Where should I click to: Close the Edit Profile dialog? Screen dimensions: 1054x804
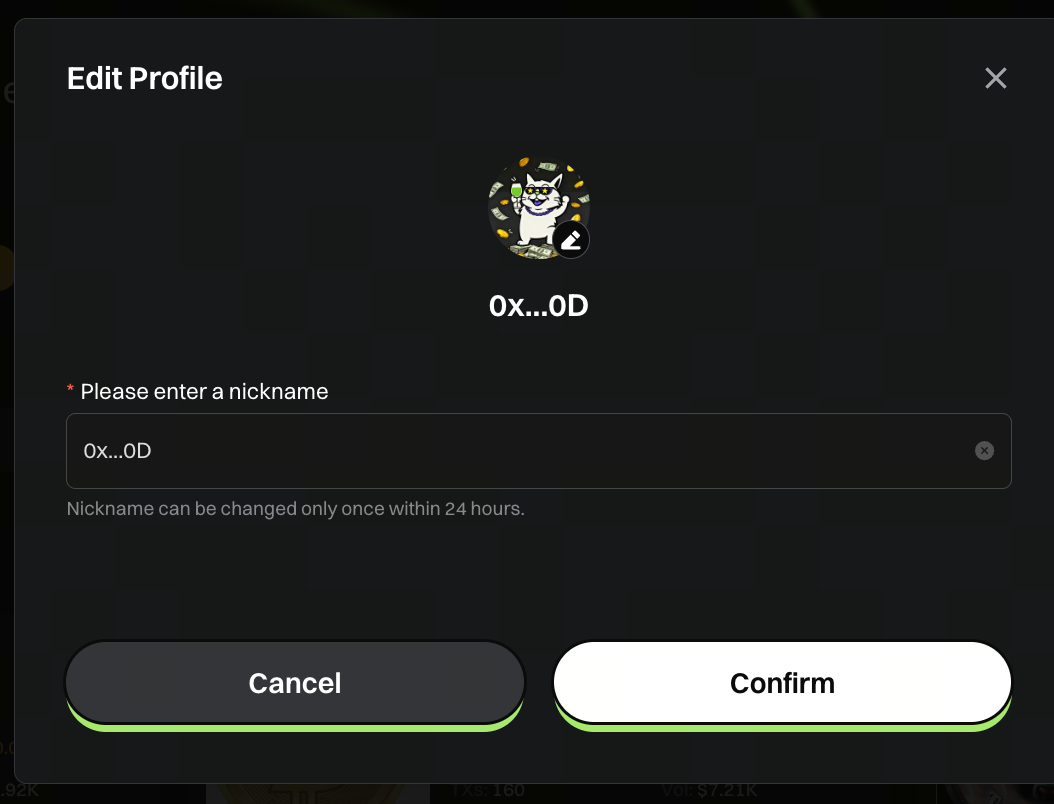(x=996, y=78)
